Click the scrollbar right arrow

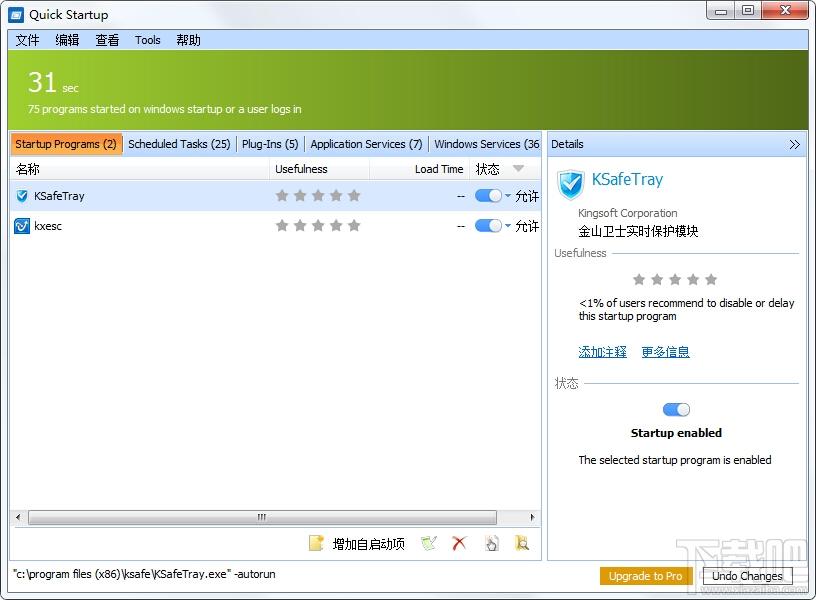pyautogui.click(x=532, y=517)
